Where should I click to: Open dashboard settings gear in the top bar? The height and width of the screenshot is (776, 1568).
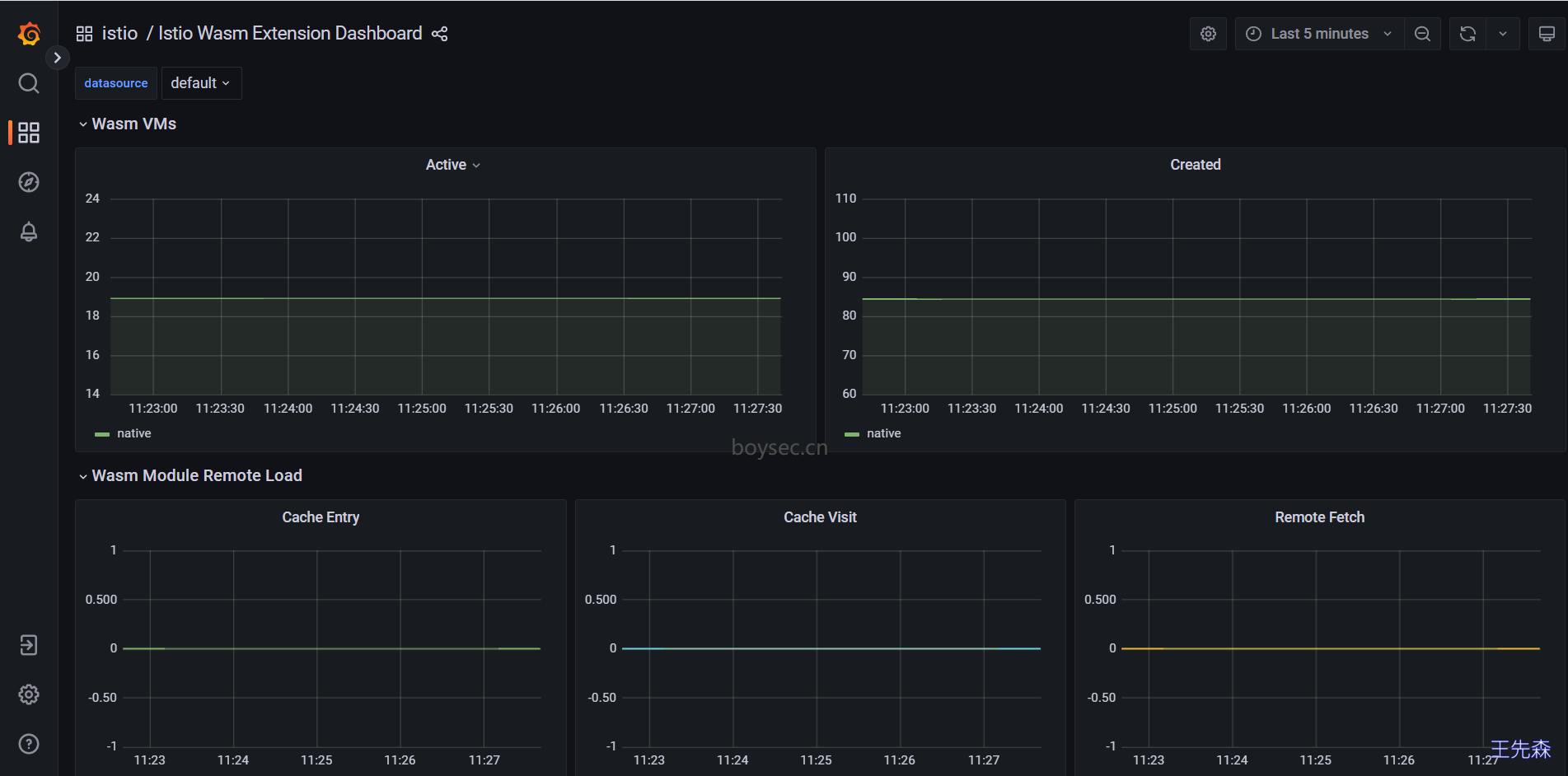1208,34
